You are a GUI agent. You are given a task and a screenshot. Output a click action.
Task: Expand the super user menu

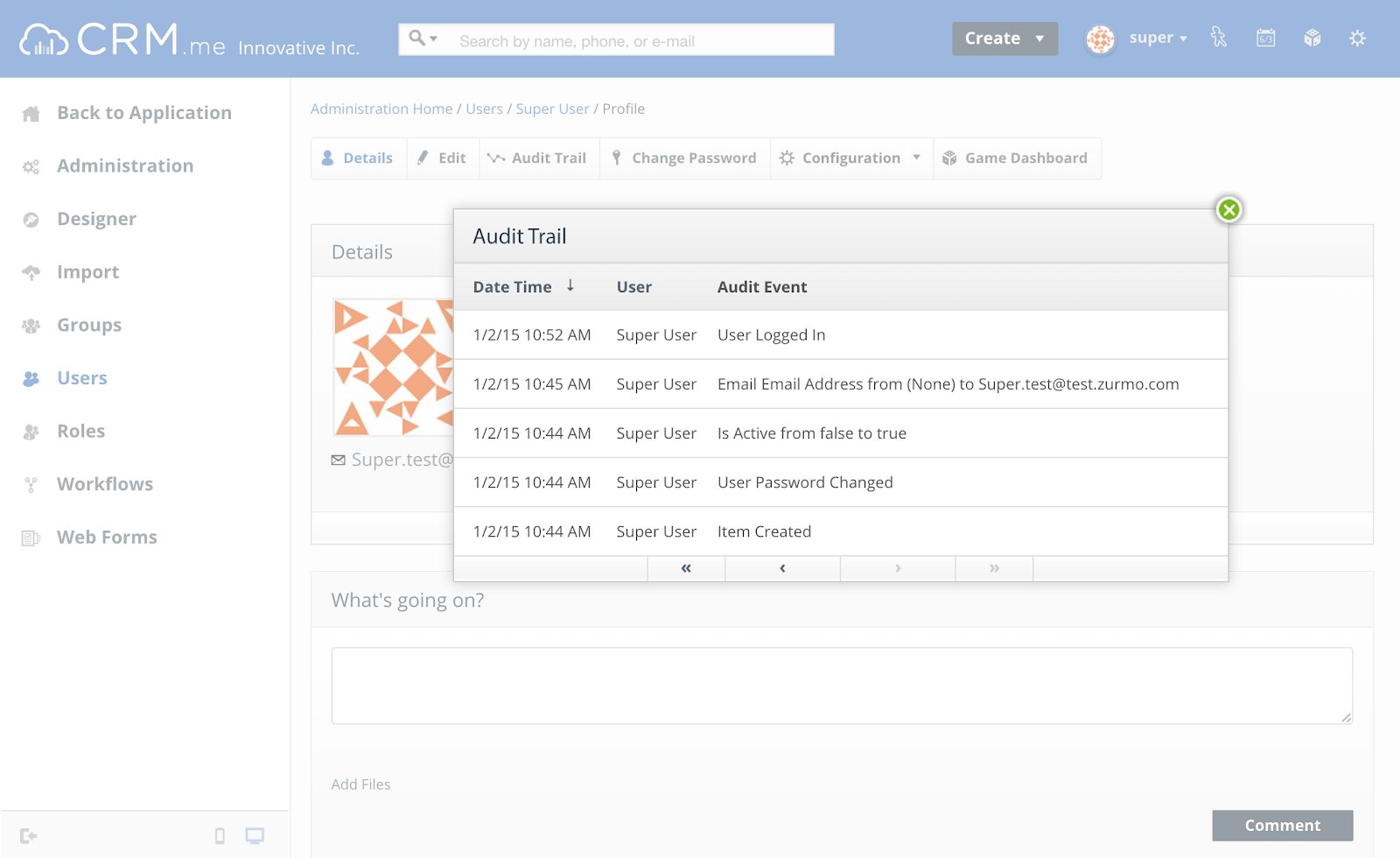point(1158,38)
